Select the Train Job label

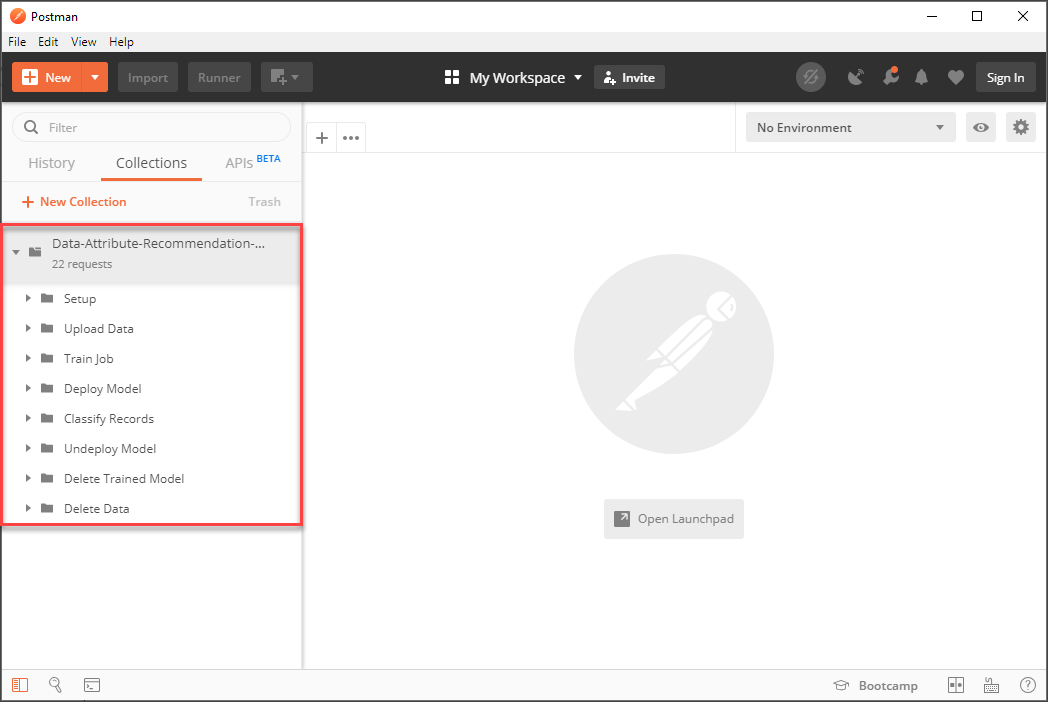(89, 359)
